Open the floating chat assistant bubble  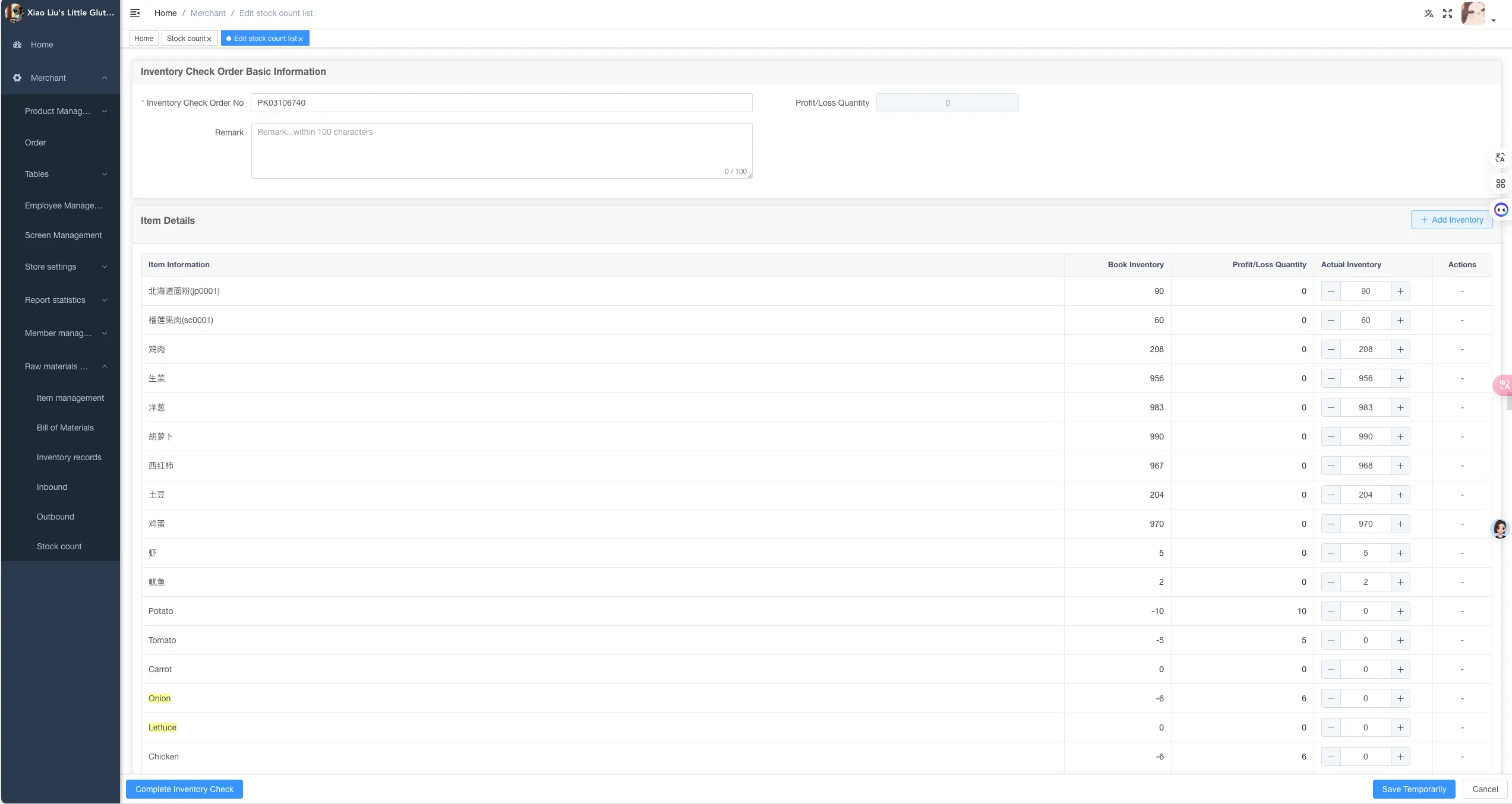pos(1501,210)
